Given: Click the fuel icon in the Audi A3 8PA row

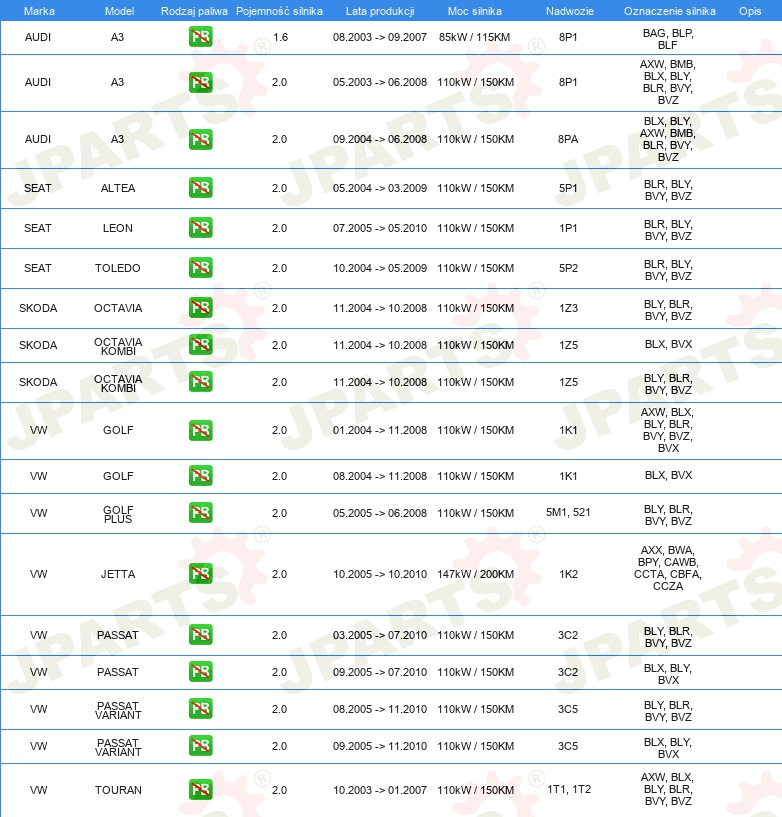Looking at the screenshot, I should pos(201,139).
